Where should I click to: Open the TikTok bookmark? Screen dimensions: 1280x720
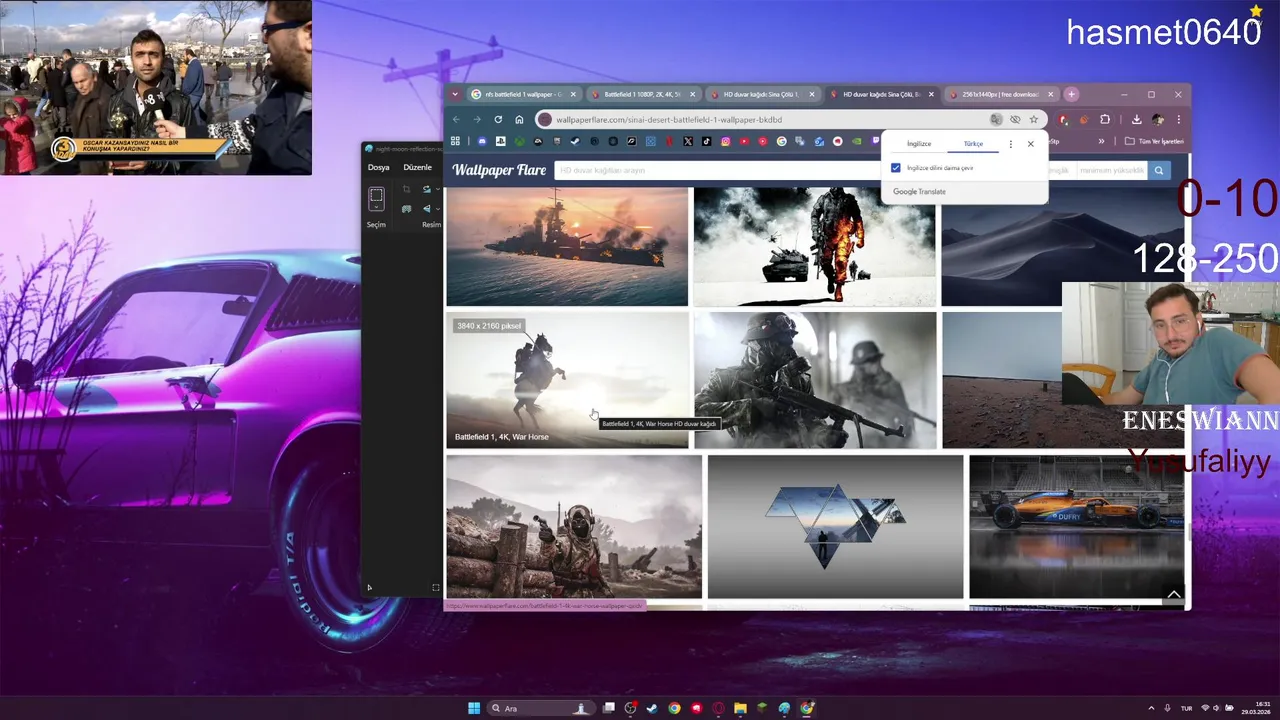click(x=706, y=141)
